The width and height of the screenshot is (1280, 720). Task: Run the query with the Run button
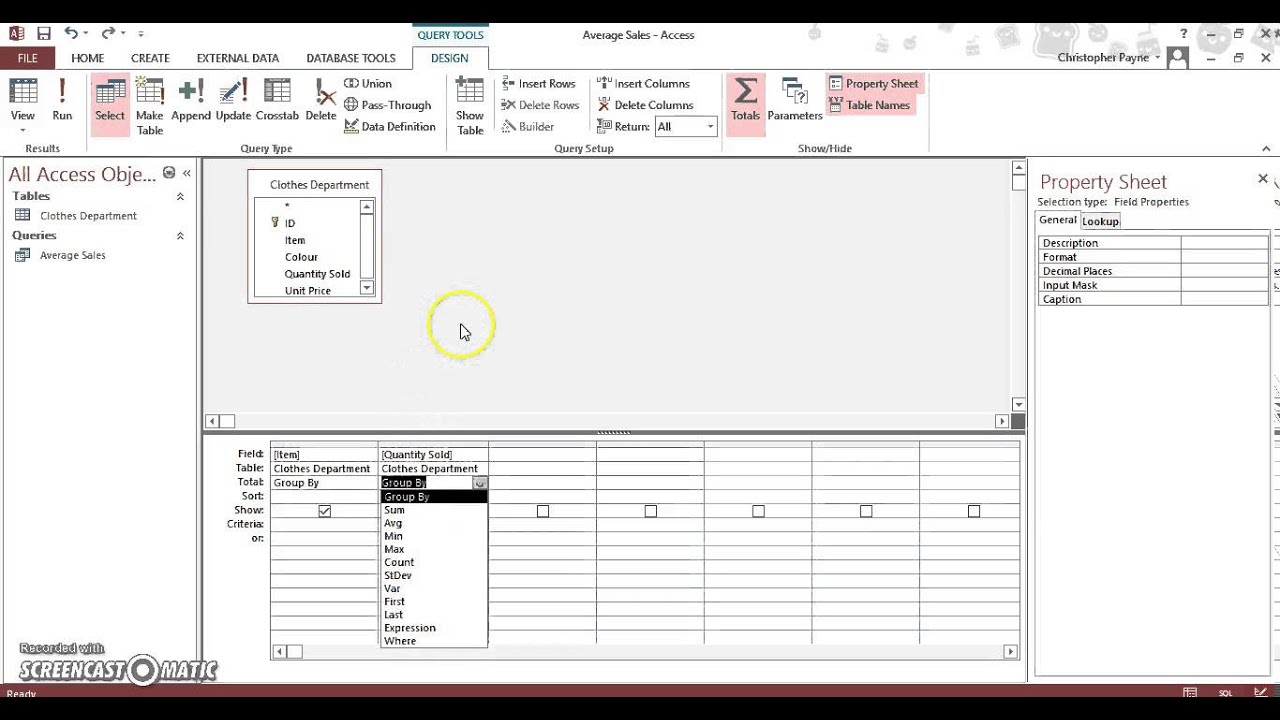62,100
